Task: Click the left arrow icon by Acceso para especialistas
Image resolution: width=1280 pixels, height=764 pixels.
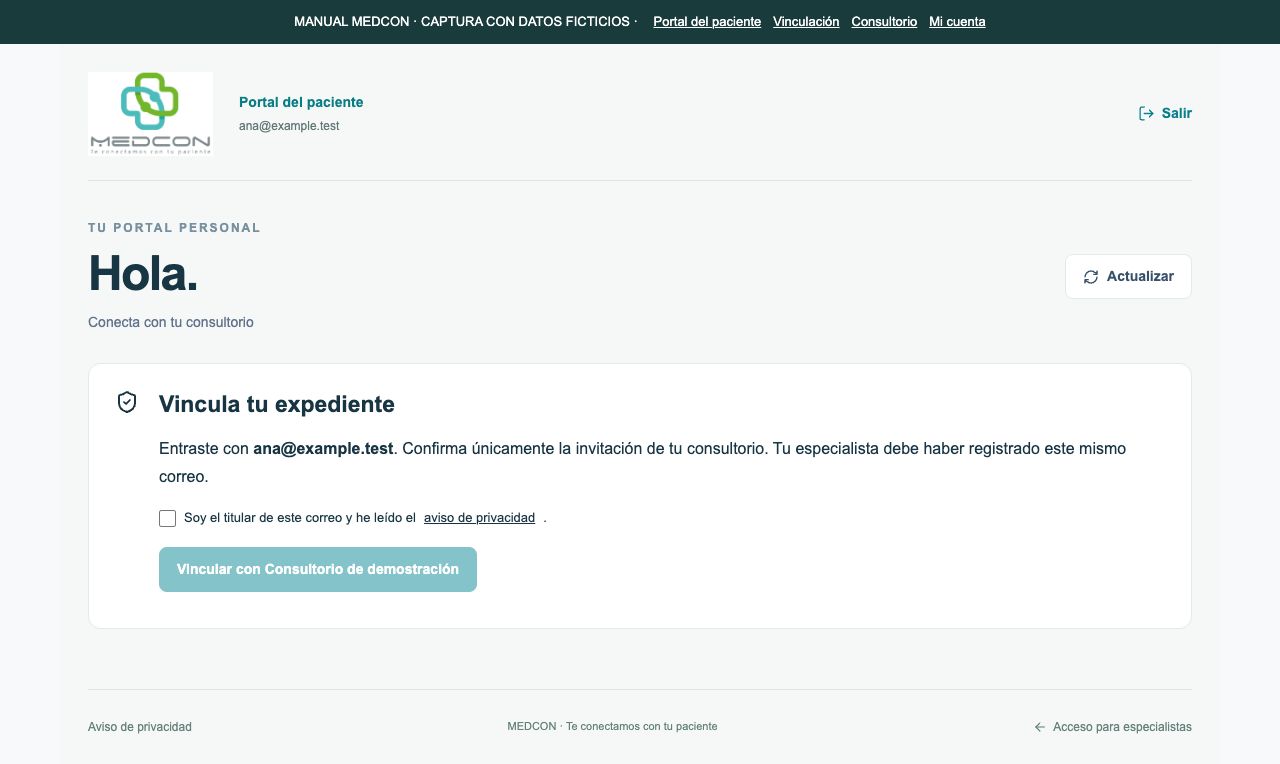Action: 1040,727
